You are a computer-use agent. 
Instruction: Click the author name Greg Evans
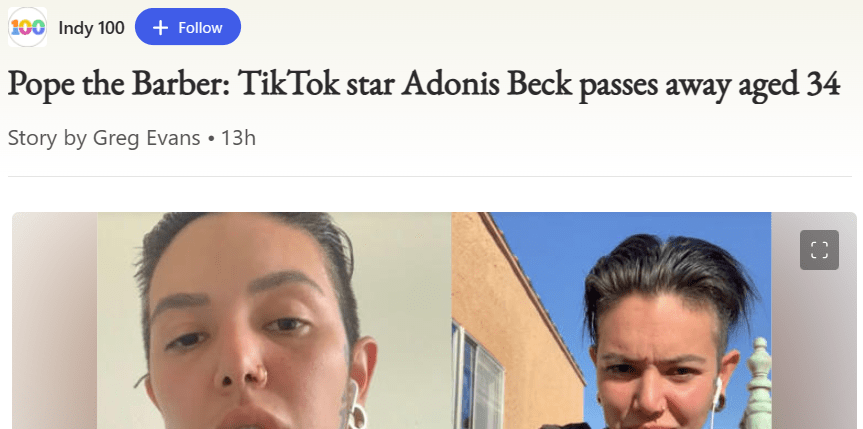(146, 138)
